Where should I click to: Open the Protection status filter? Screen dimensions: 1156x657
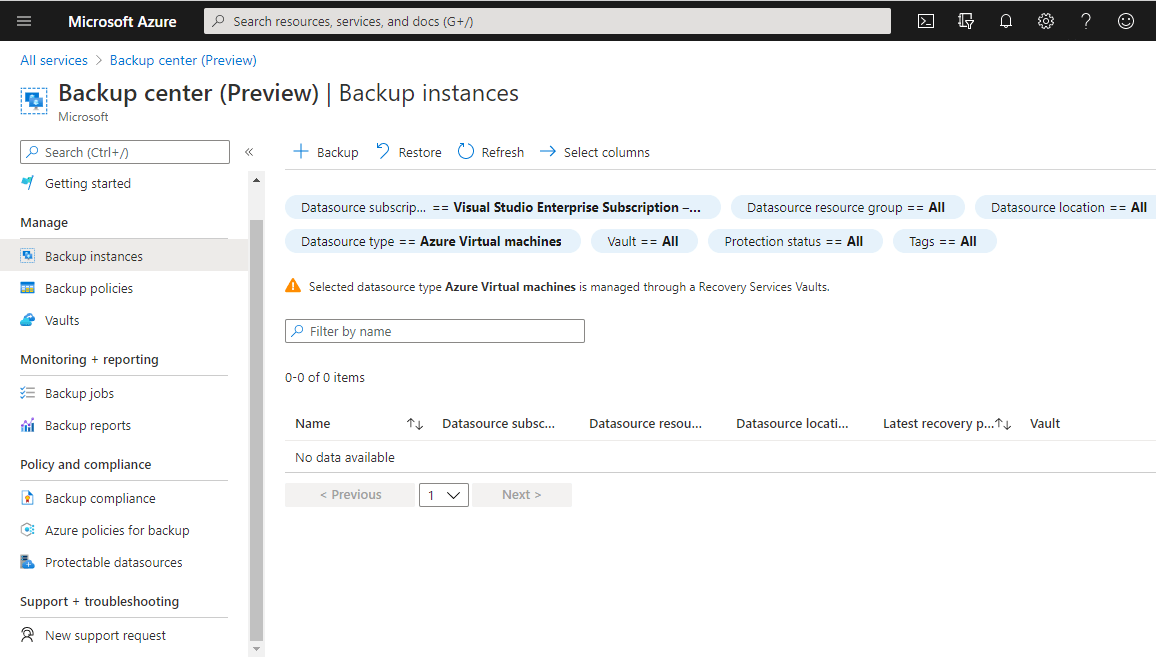(x=795, y=241)
